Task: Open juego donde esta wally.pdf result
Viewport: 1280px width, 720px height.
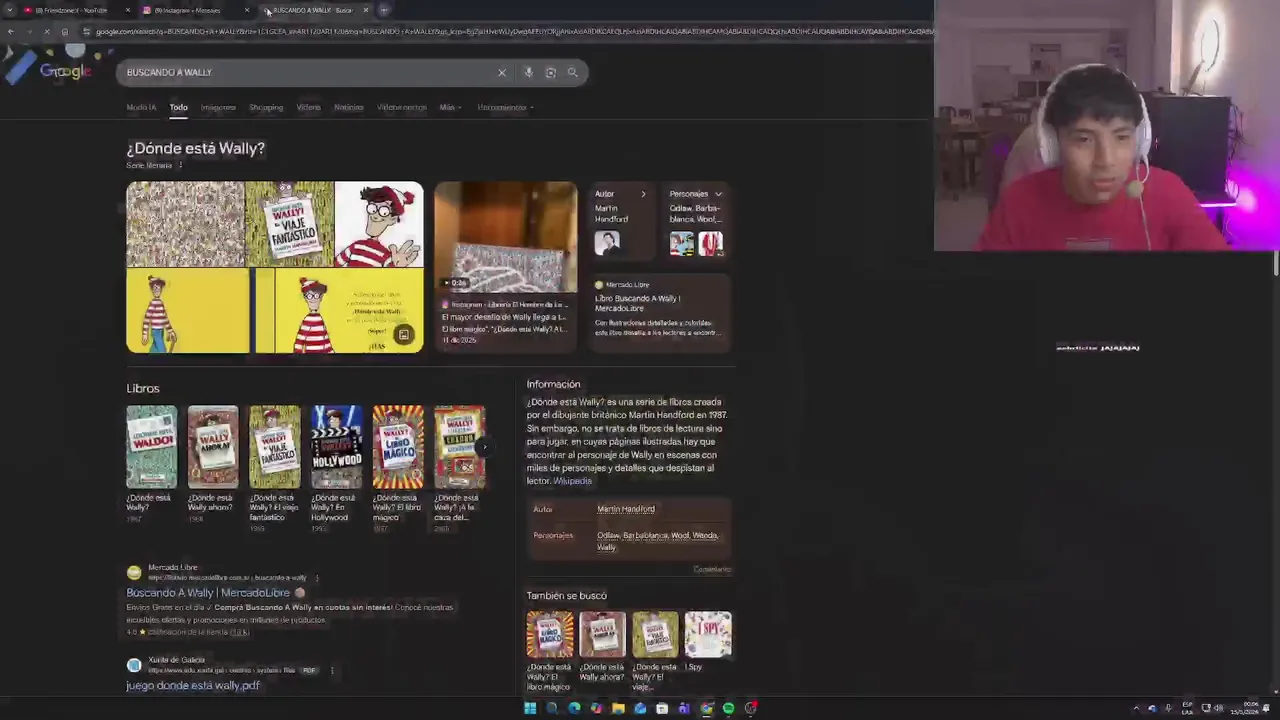Action: pos(193,686)
